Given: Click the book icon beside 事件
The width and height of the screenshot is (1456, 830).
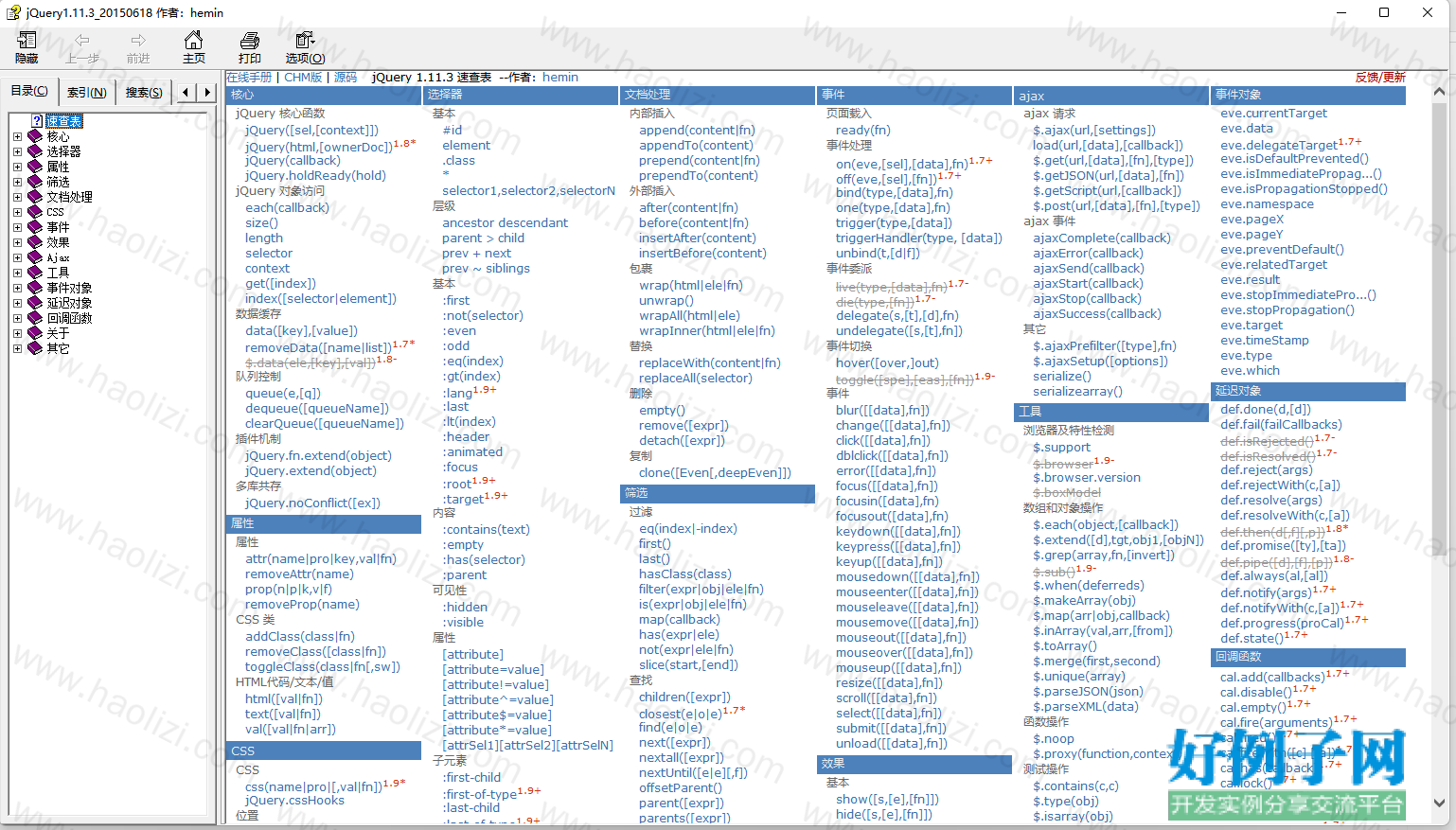Looking at the screenshot, I should click(x=36, y=227).
